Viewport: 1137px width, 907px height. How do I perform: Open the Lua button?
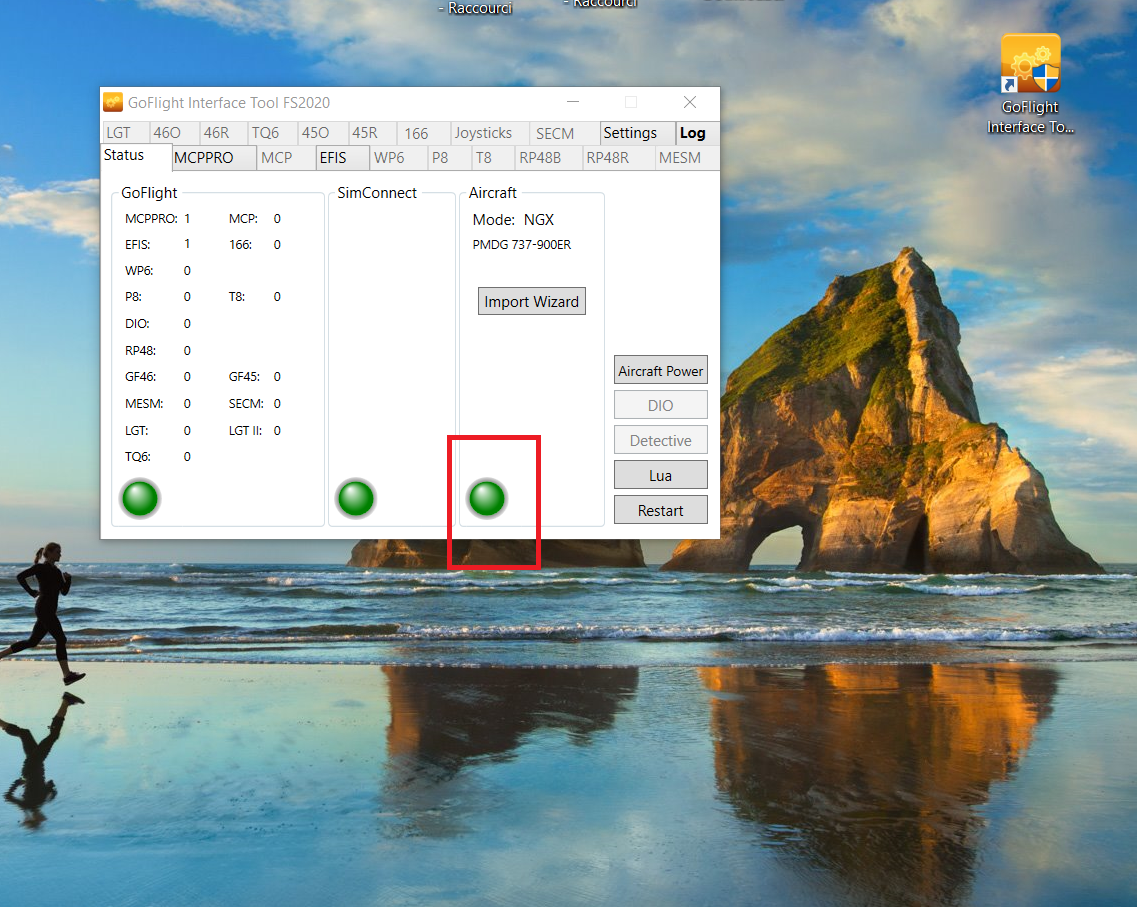click(661, 476)
